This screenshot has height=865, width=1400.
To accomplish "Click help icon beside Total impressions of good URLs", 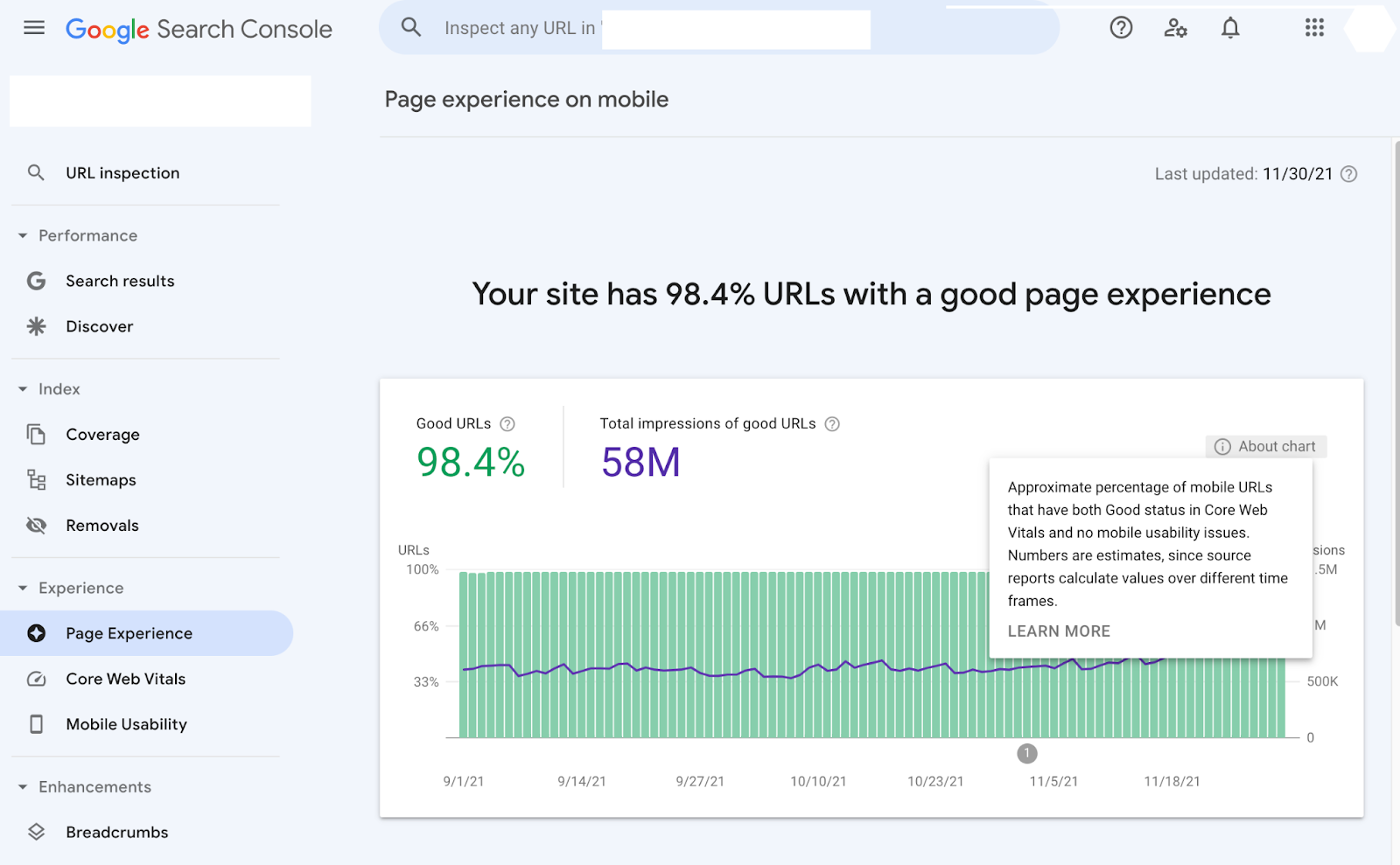I will (x=832, y=424).
